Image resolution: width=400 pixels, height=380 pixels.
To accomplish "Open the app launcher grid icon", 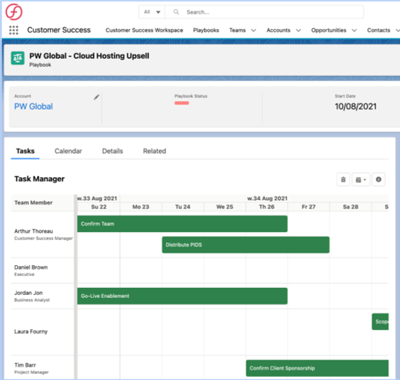I will click(x=14, y=30).
